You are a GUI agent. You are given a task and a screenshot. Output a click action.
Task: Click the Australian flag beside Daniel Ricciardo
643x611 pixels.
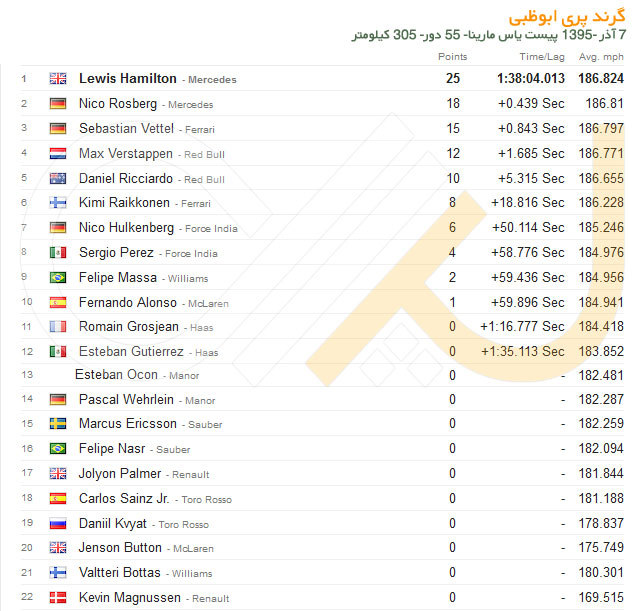pyautogui.click(x=58, y=178)
